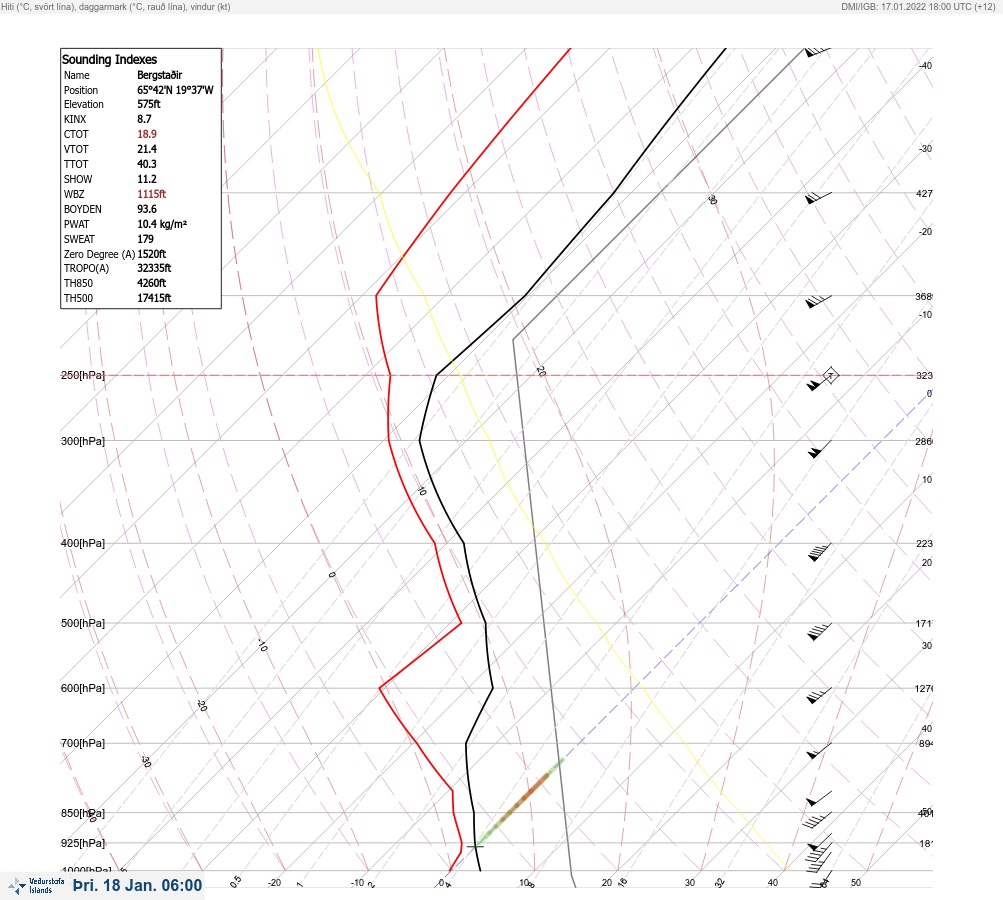1003x900 pixels.
Task: Click the red CTOT value 18.9
Action: pyautogui.click(x=146, y=134)
